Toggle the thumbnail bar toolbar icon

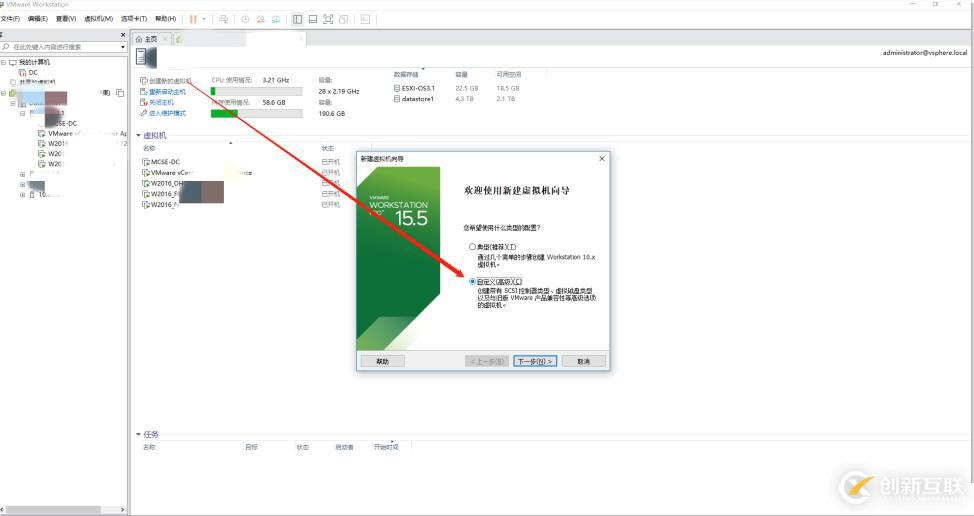click(312, 19)
